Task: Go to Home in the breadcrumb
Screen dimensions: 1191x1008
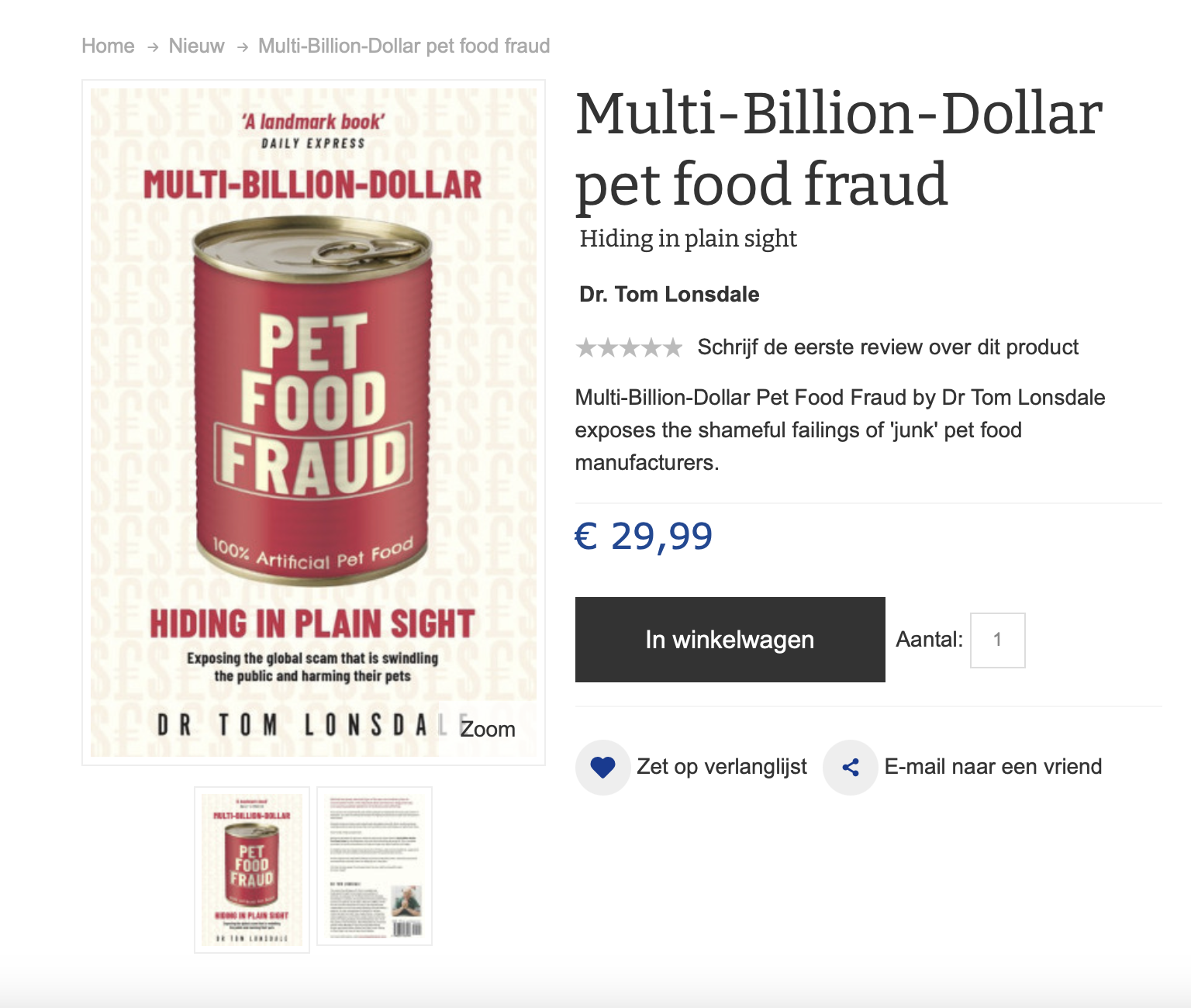Action: pos(108,46)
